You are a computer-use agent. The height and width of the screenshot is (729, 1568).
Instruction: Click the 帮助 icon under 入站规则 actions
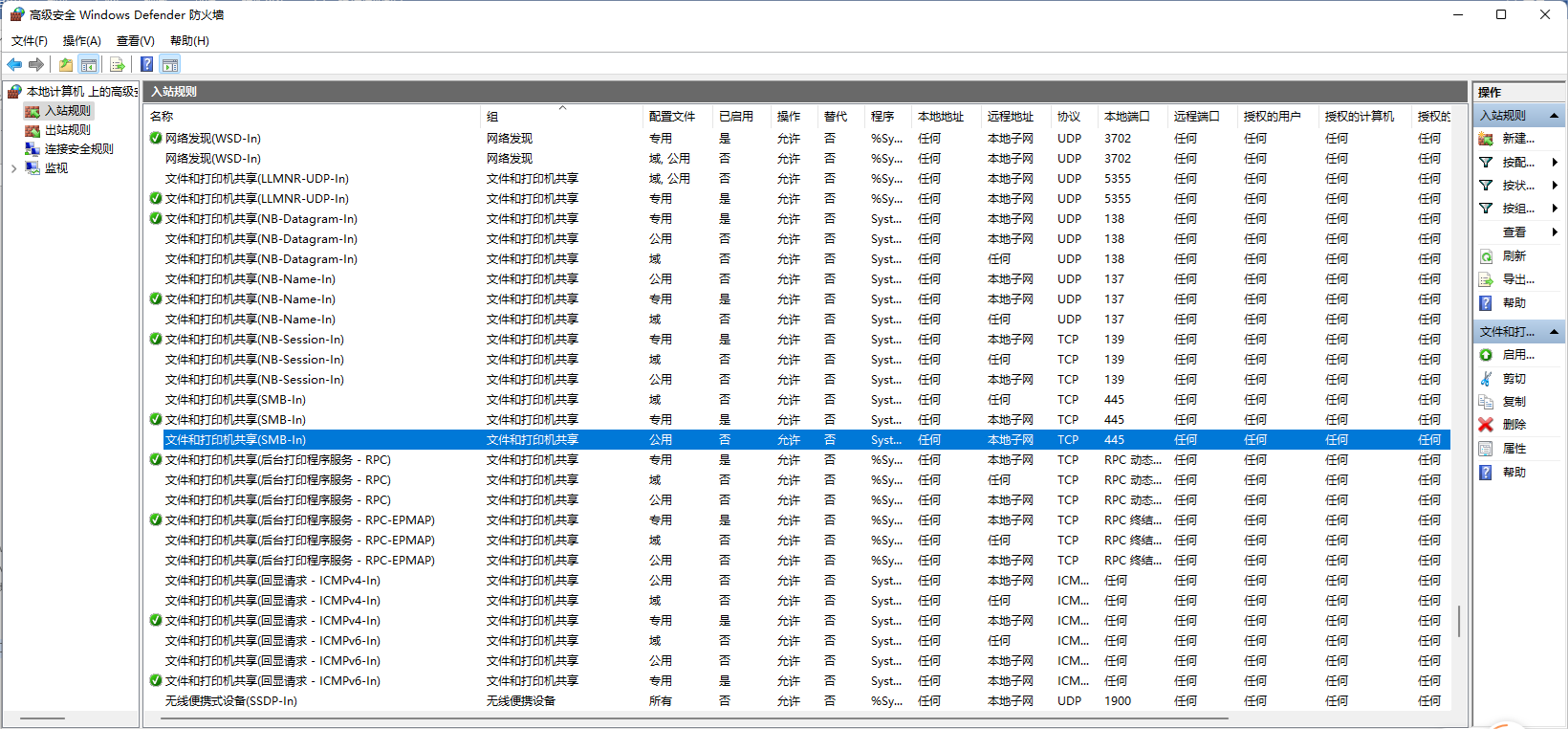1486,303
